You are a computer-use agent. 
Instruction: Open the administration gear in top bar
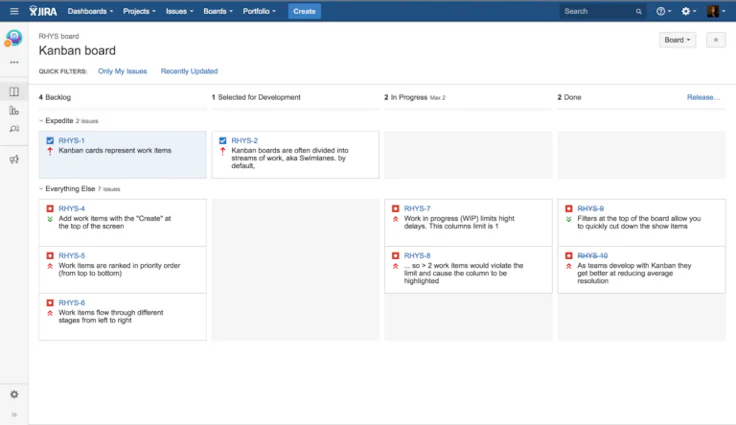pyautogui.click(x=687, y=11)
